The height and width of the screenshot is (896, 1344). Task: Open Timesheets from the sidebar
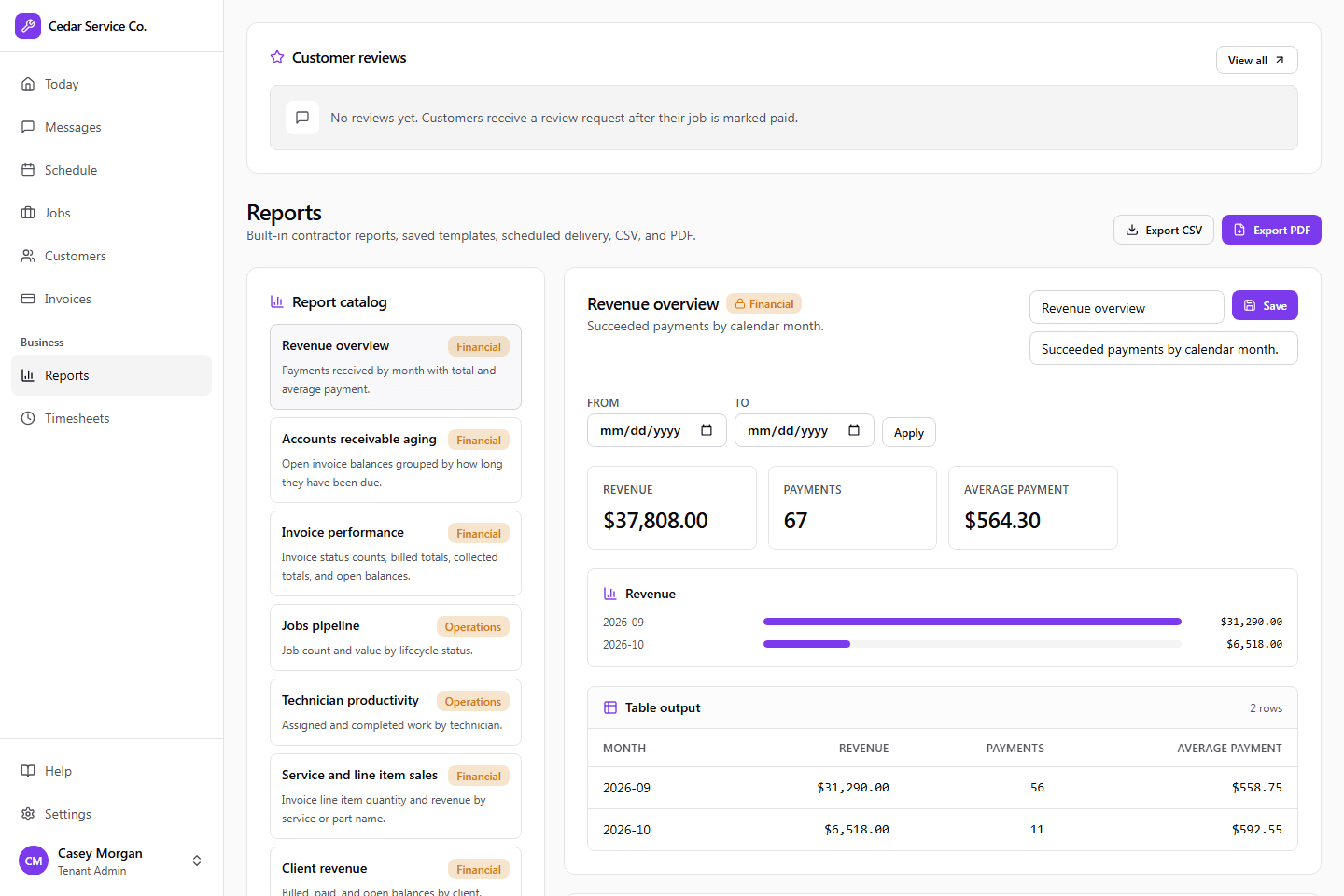(112, 418)
